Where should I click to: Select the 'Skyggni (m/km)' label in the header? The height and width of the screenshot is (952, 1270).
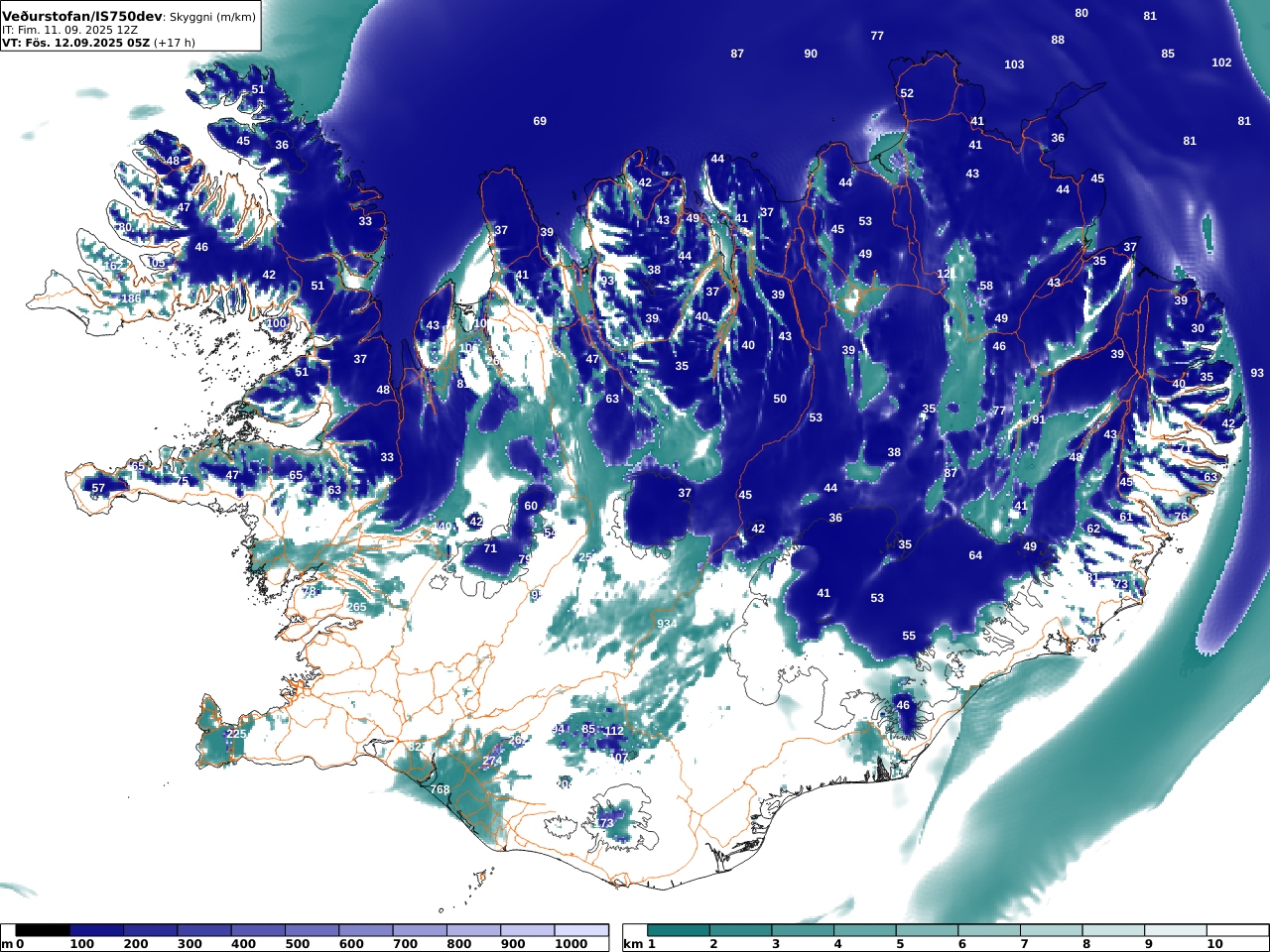click(212, 17)
